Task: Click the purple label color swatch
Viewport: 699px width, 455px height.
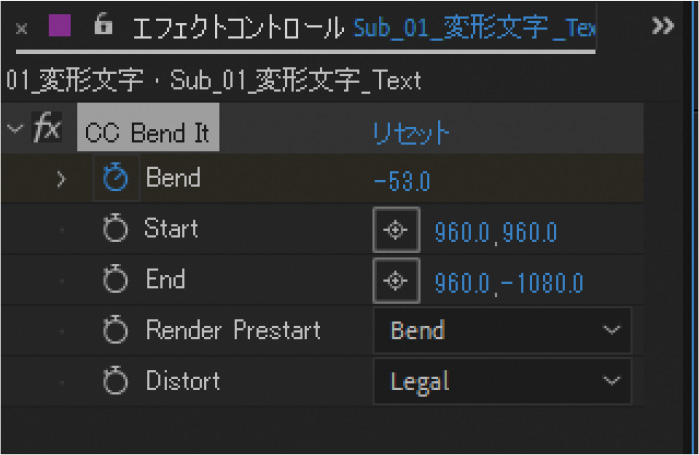Action: click(60, 27)
